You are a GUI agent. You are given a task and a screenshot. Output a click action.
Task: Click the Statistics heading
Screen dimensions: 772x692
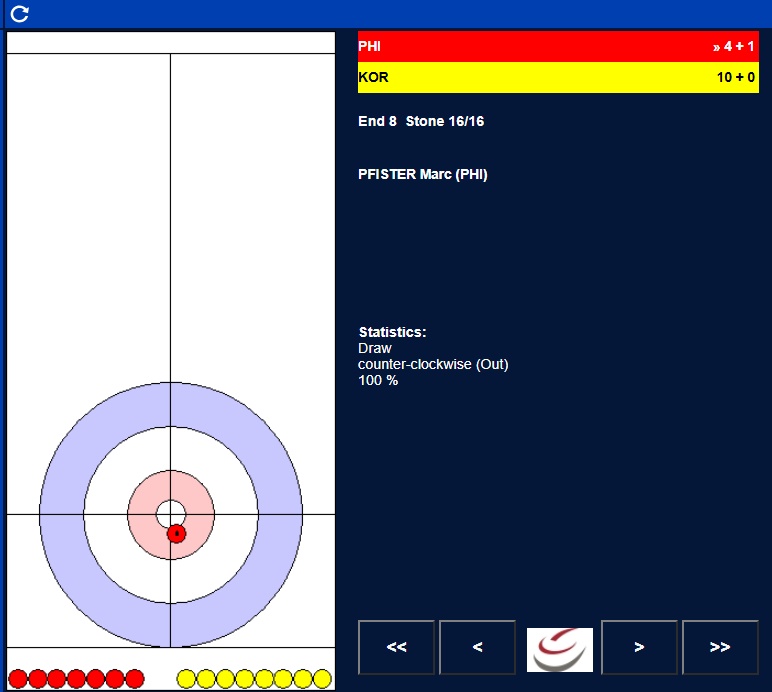pos(392,332)
